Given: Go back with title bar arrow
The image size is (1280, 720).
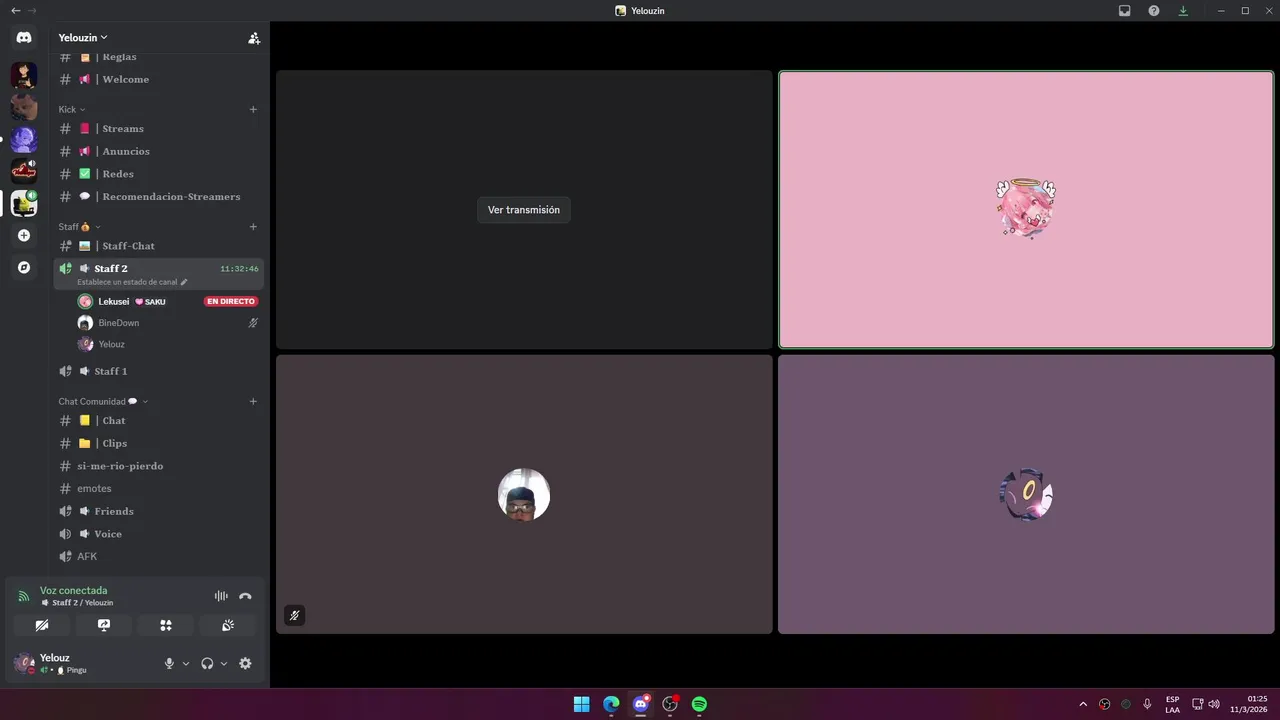Looking at the screenshot, I should (x=15, y=11).
